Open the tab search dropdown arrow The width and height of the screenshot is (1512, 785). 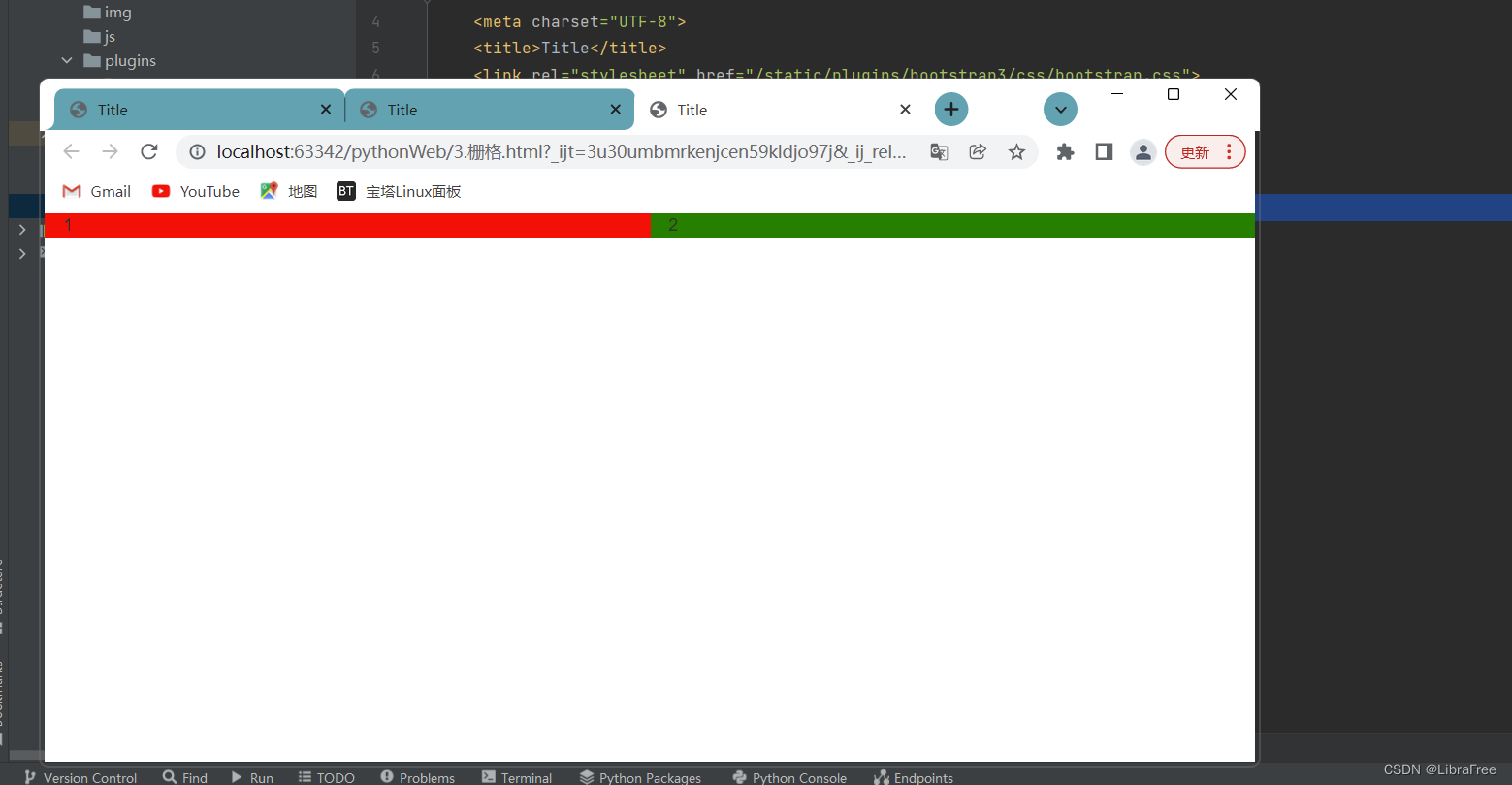click(x=1061, y=110)
